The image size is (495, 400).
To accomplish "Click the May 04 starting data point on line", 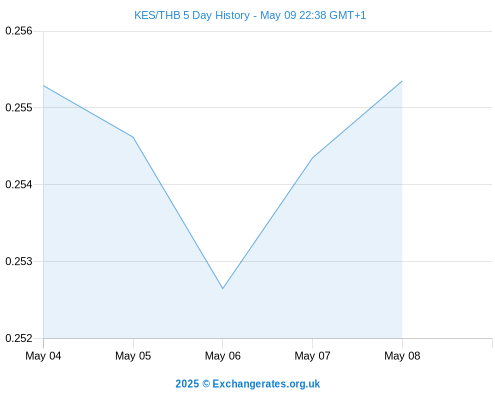I will (x=44, y=86).
